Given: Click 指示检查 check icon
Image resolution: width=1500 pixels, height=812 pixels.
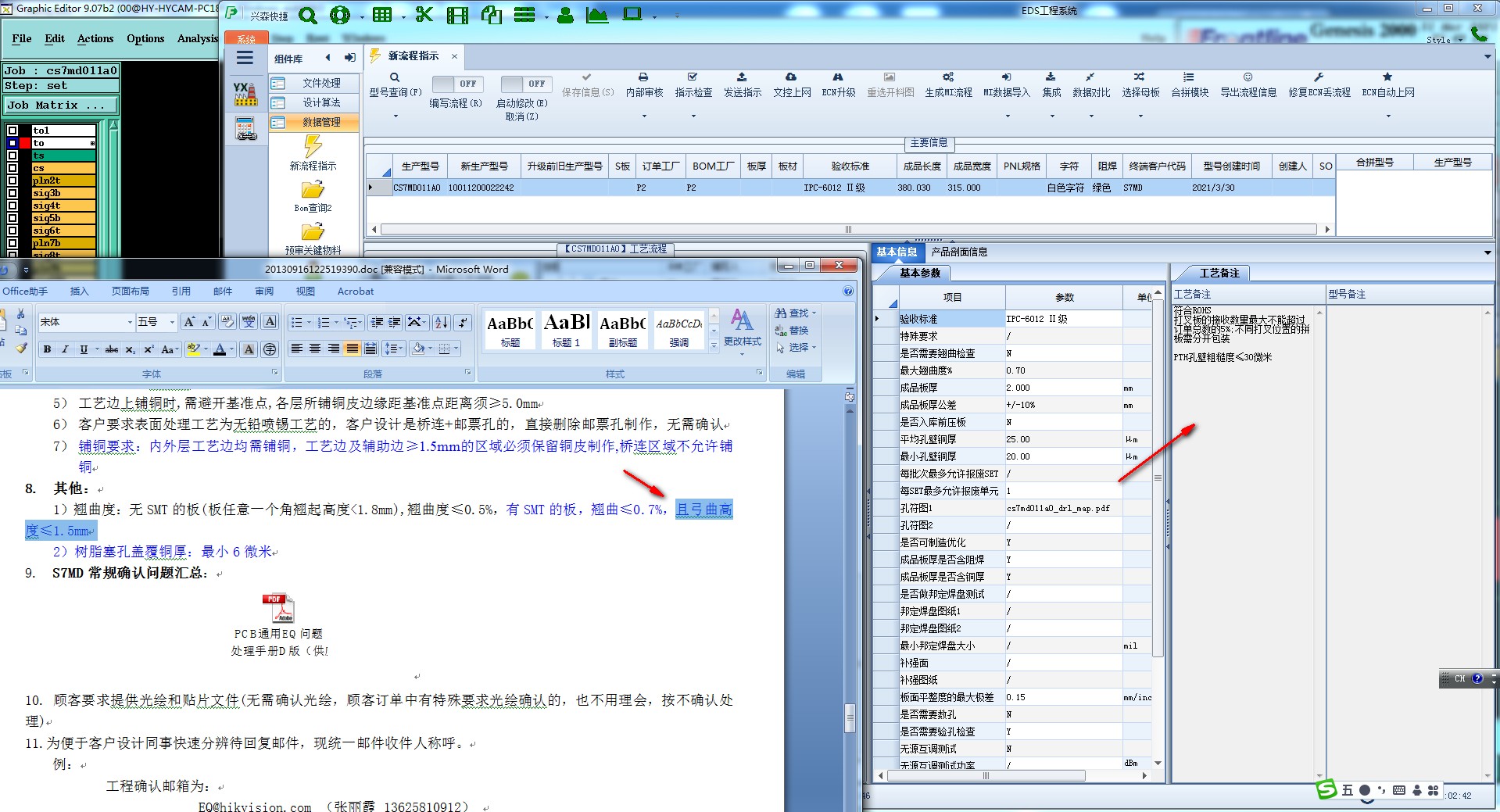Looking at the screenshot, I should (693, 77).
